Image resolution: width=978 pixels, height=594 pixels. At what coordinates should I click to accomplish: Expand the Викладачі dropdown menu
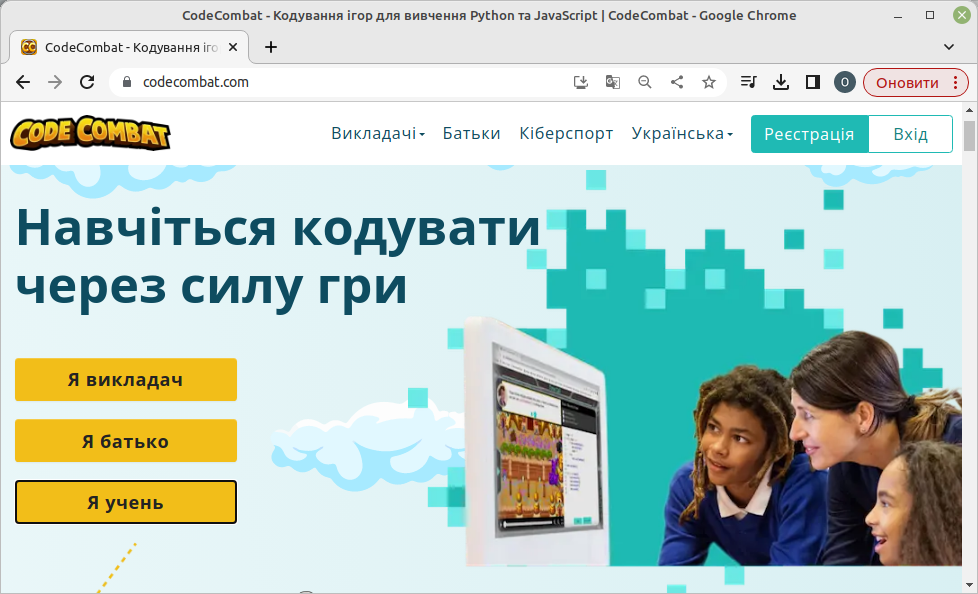click(x=378, y=134)
